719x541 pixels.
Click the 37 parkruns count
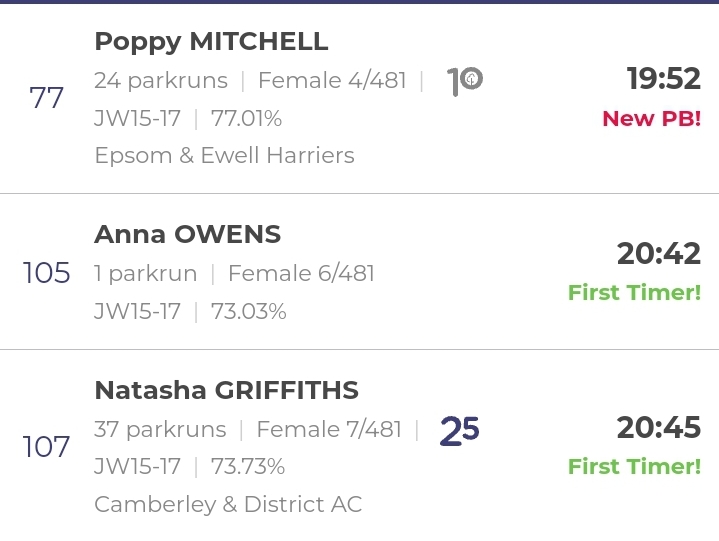pyautogui.click(x=160, y=430)
